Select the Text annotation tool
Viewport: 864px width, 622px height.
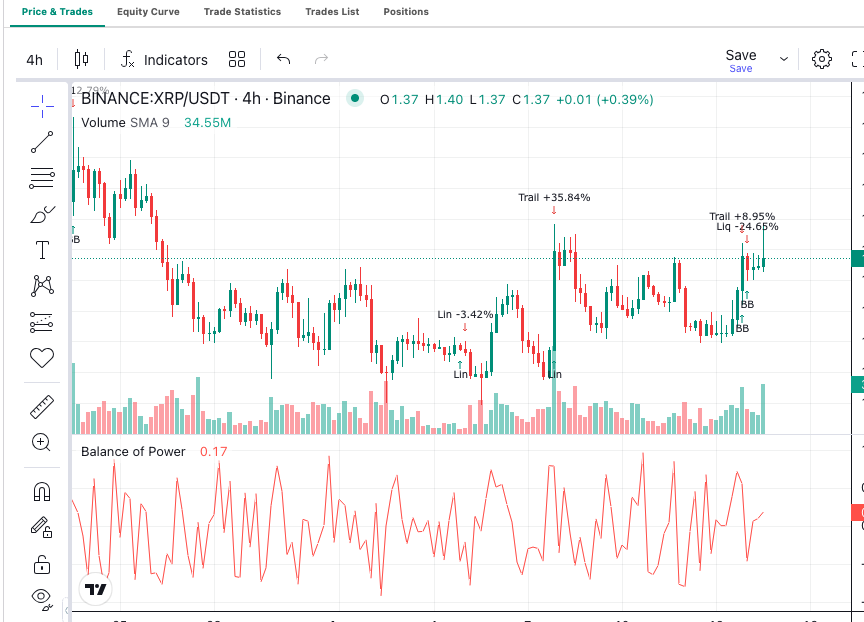click(42, 250)
